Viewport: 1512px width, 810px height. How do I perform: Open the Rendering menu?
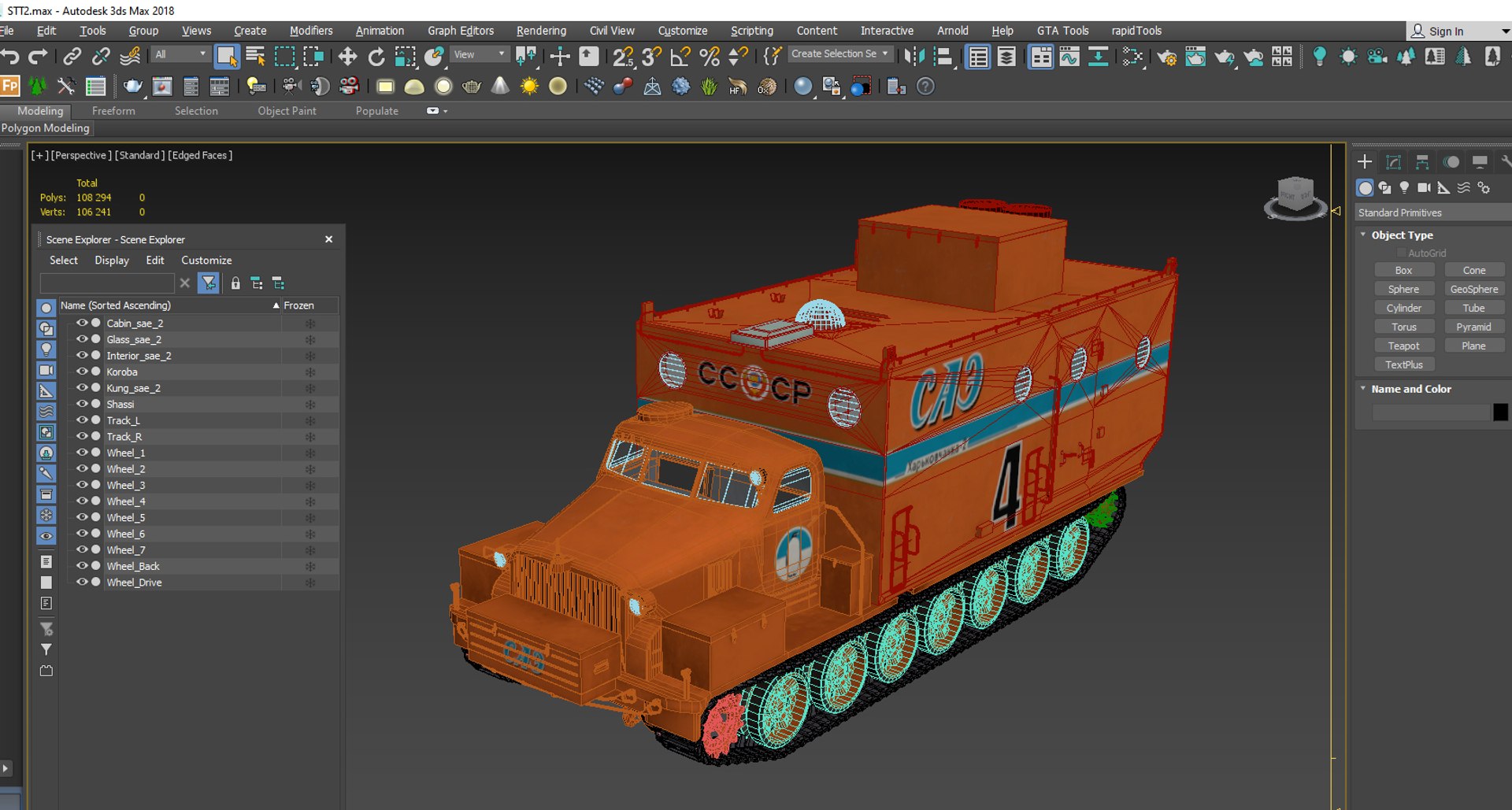coord(541,31)
